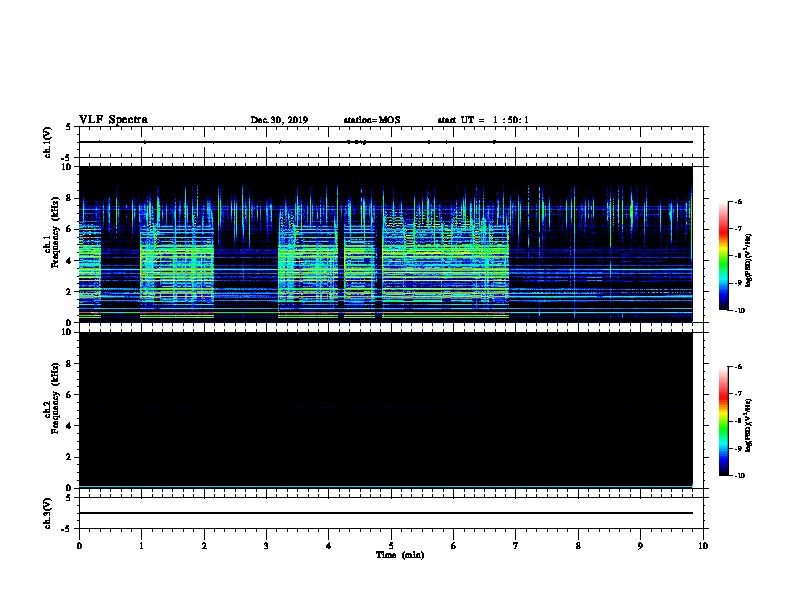This screenshot has height=612, width=792.
Task: Click the '-10' label on ch.1 color bar
Action: (739, 311)
